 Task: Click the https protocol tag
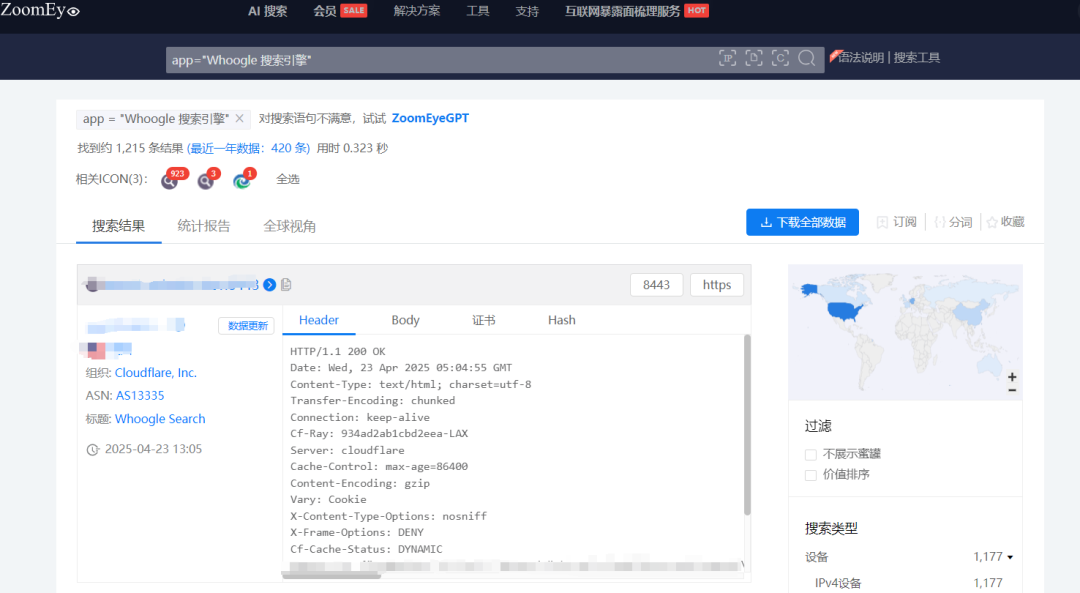[717, 284]
